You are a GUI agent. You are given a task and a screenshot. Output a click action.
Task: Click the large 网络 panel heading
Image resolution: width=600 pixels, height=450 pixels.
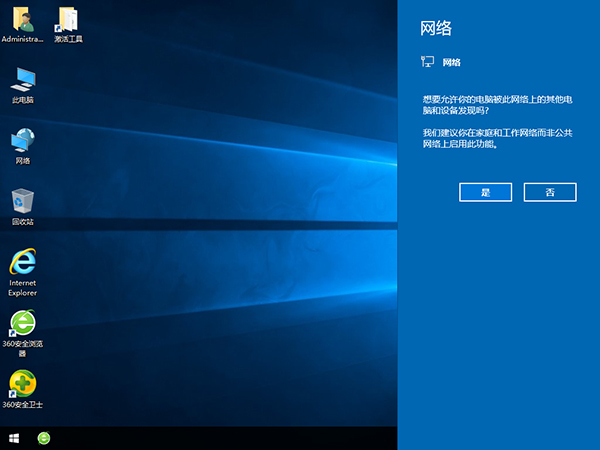[436, 29]
